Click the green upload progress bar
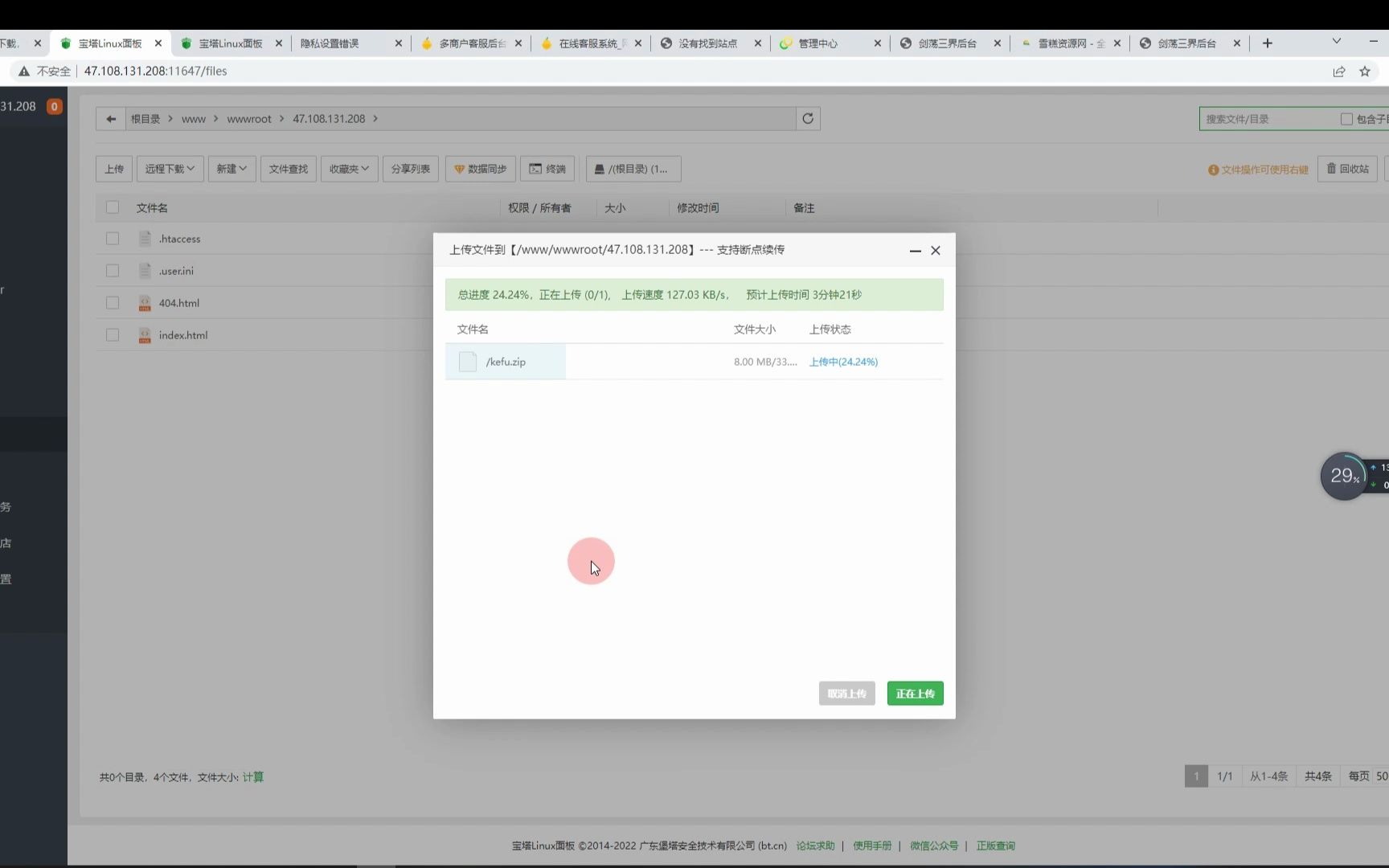The height and width of the screenshot is (868, 1389). (694, 295)
